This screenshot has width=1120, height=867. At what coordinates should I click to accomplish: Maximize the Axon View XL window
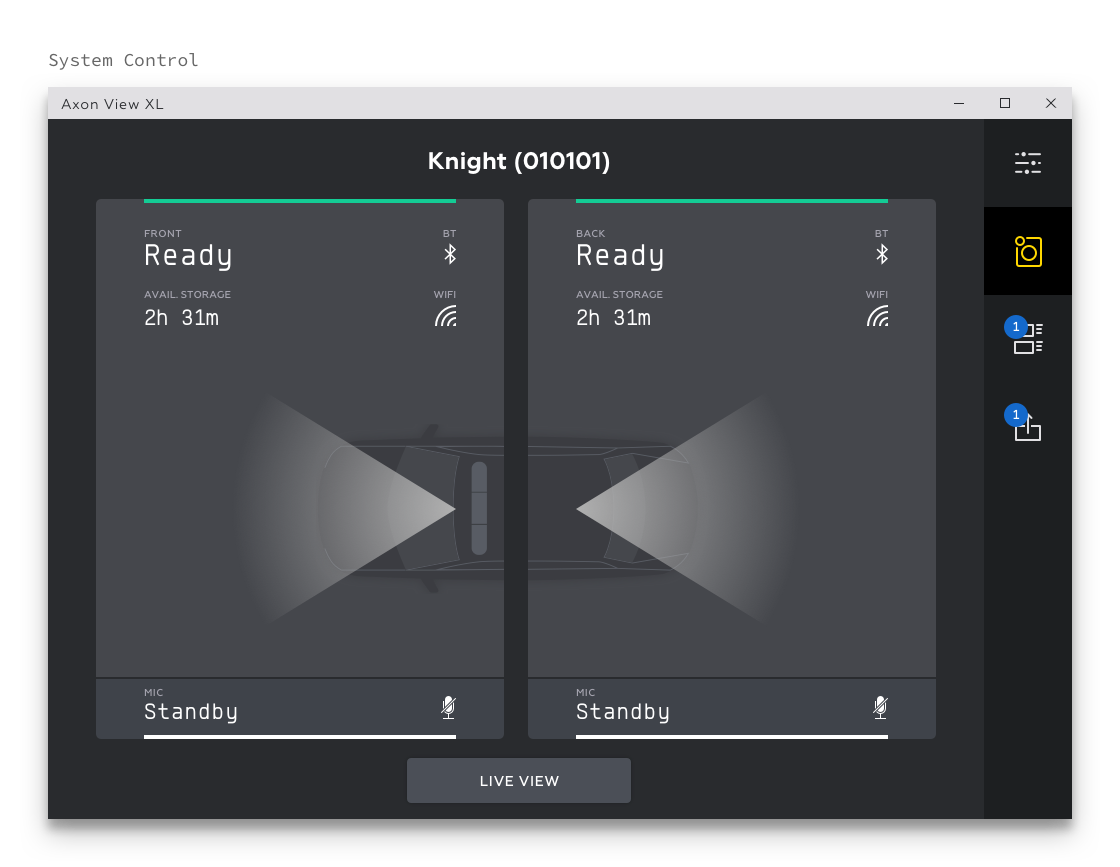1005,104
